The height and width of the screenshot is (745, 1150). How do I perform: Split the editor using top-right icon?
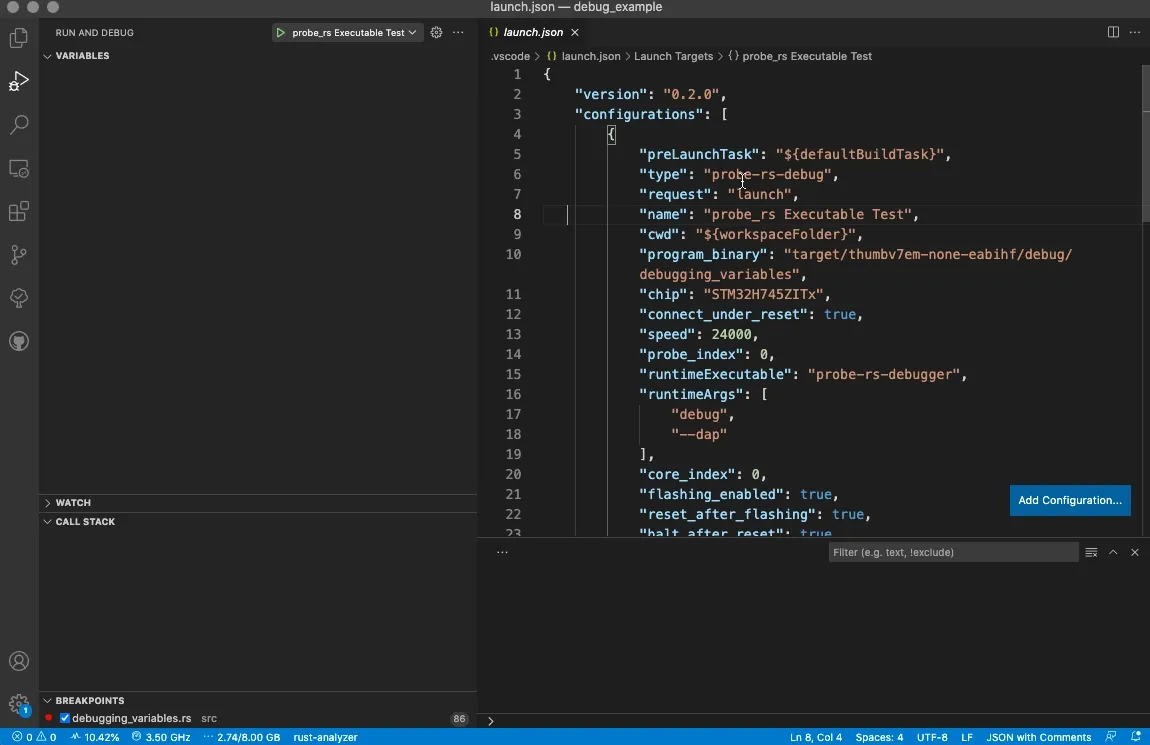[x=1112, y=32]
